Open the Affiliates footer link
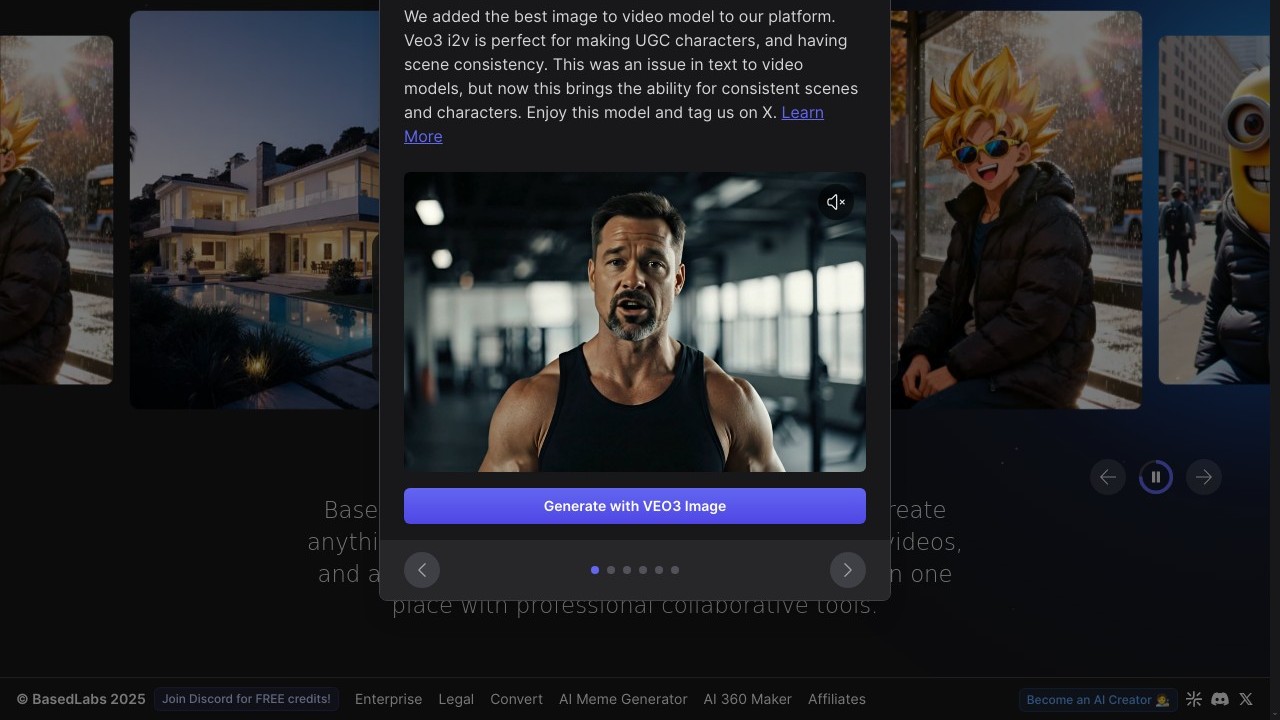Image resolution: width=1280 pixels, height=720 pixels. coord(836,699)
